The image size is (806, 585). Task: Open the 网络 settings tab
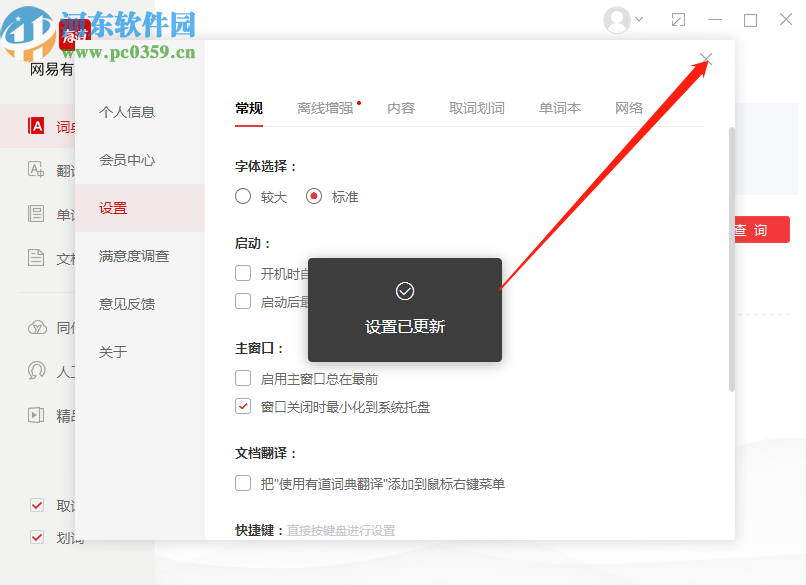click(628, 107)
